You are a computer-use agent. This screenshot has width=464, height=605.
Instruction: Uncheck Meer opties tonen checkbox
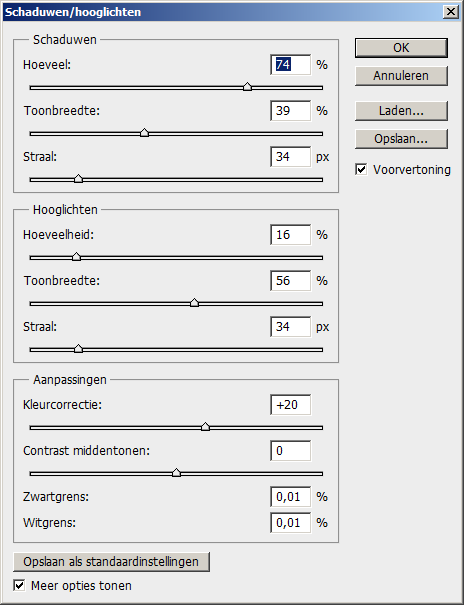(19, 585)
